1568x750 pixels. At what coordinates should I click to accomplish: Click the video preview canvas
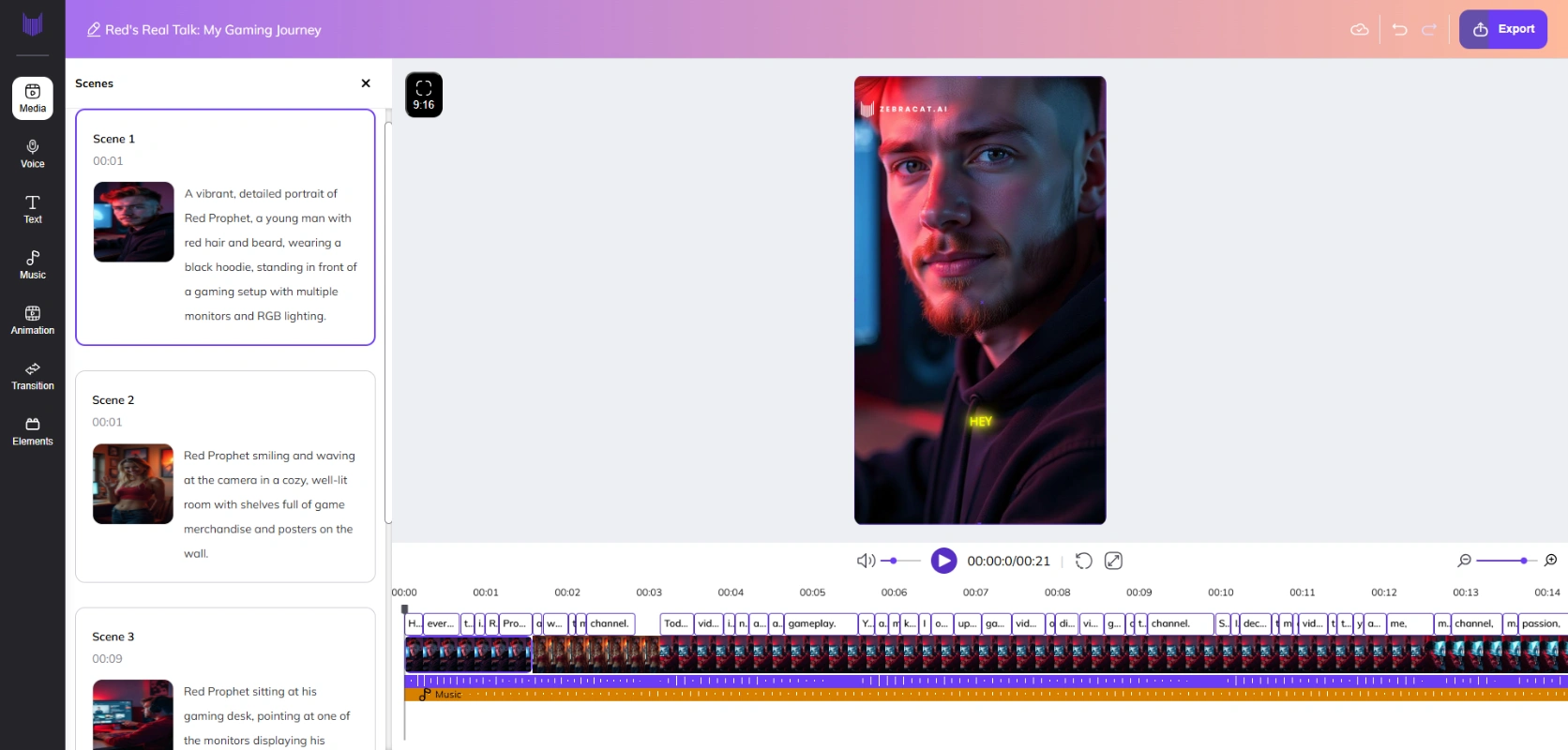[980, 300]
